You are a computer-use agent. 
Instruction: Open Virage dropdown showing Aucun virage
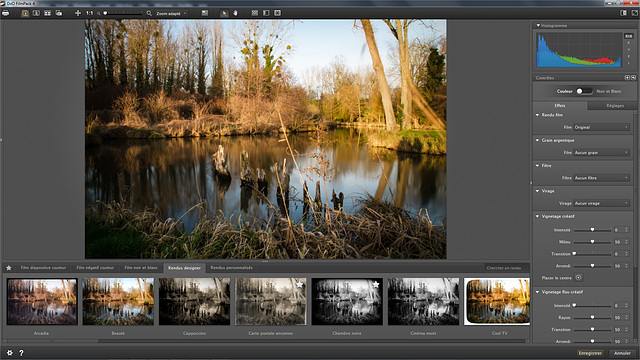pyautogui.click(x=601, y=203)
